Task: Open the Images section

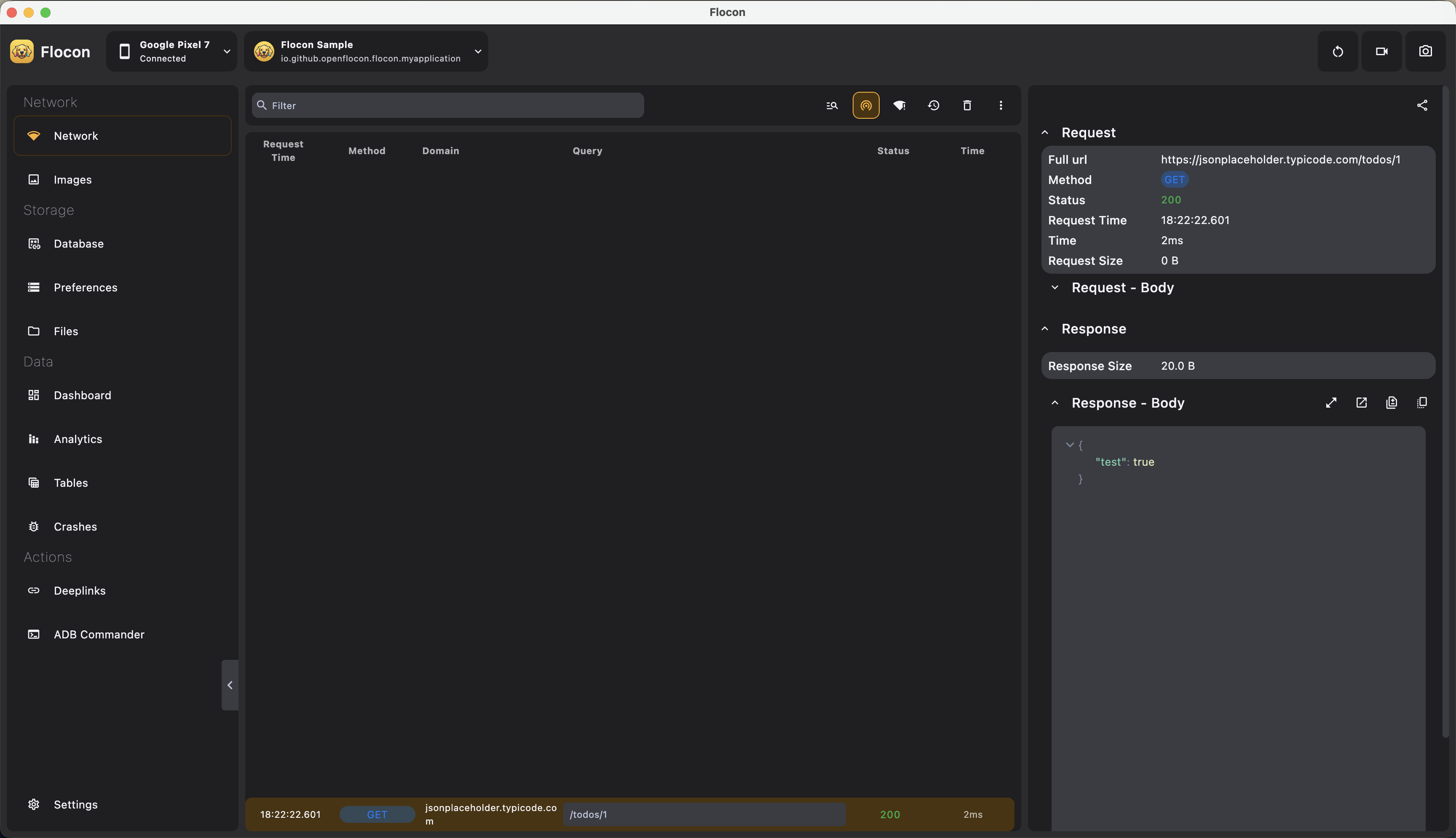Action: (x=123, y=179)
